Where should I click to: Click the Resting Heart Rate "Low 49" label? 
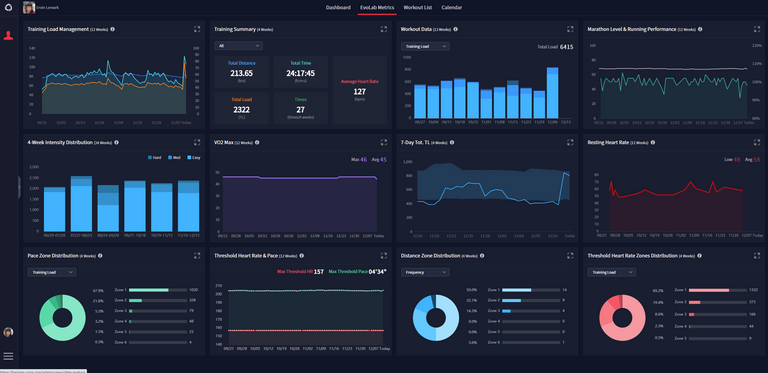tap(732, 160)
